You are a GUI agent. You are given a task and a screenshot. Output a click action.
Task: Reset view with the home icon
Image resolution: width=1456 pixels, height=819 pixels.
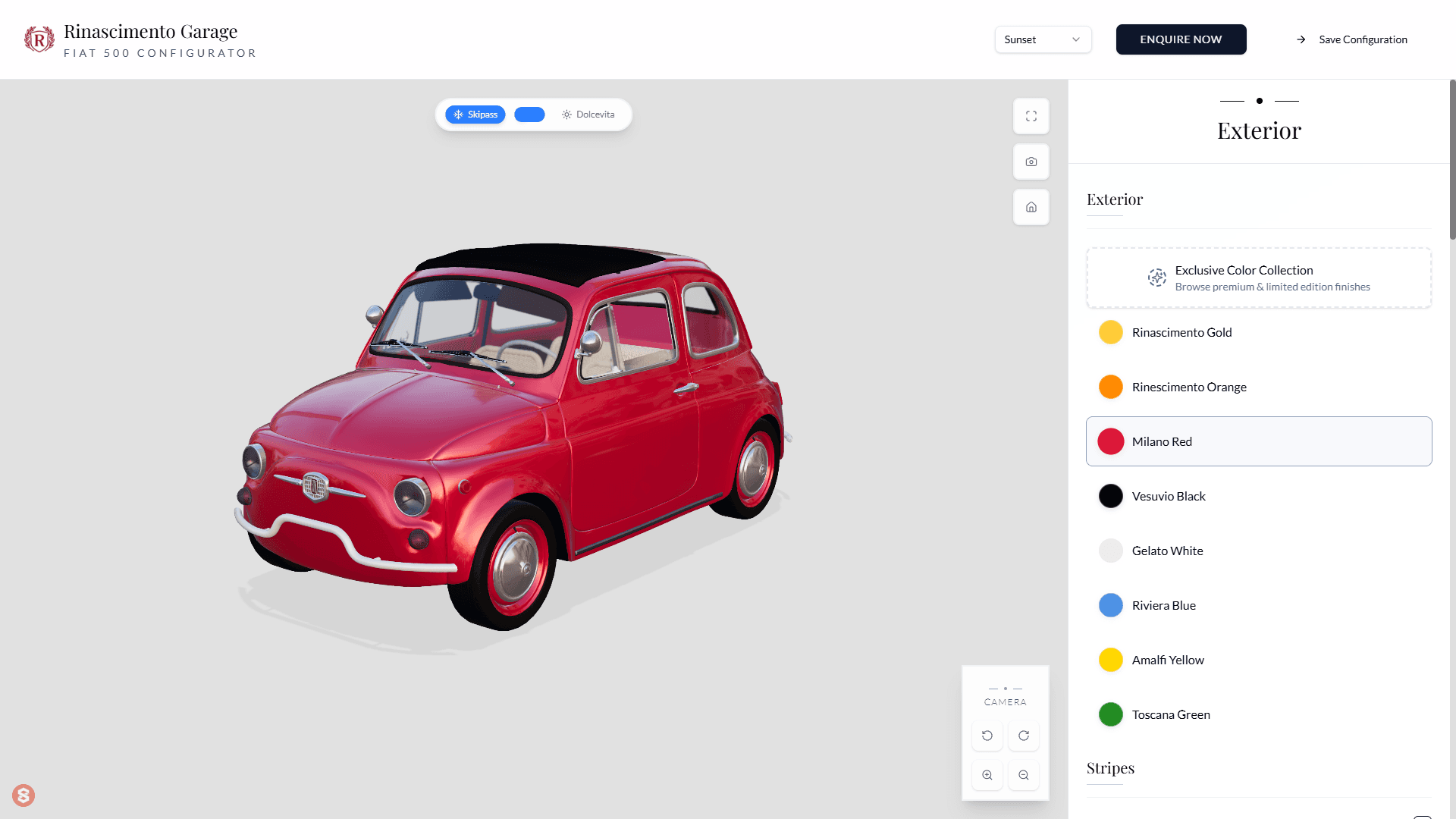pyautogui.click(x=1031, y=207)
